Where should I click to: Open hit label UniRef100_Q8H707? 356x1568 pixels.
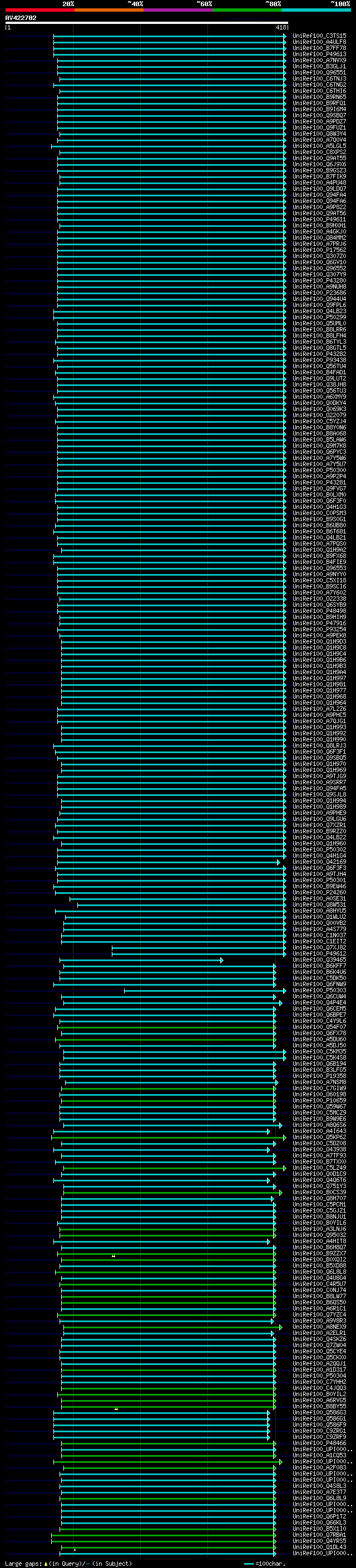point(319,1199)
